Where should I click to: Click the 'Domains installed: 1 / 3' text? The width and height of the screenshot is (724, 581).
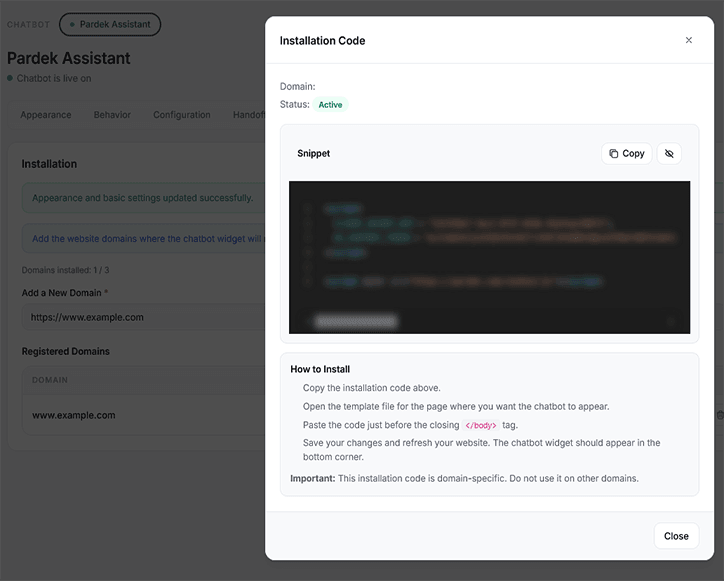click(x=65, y=270)
